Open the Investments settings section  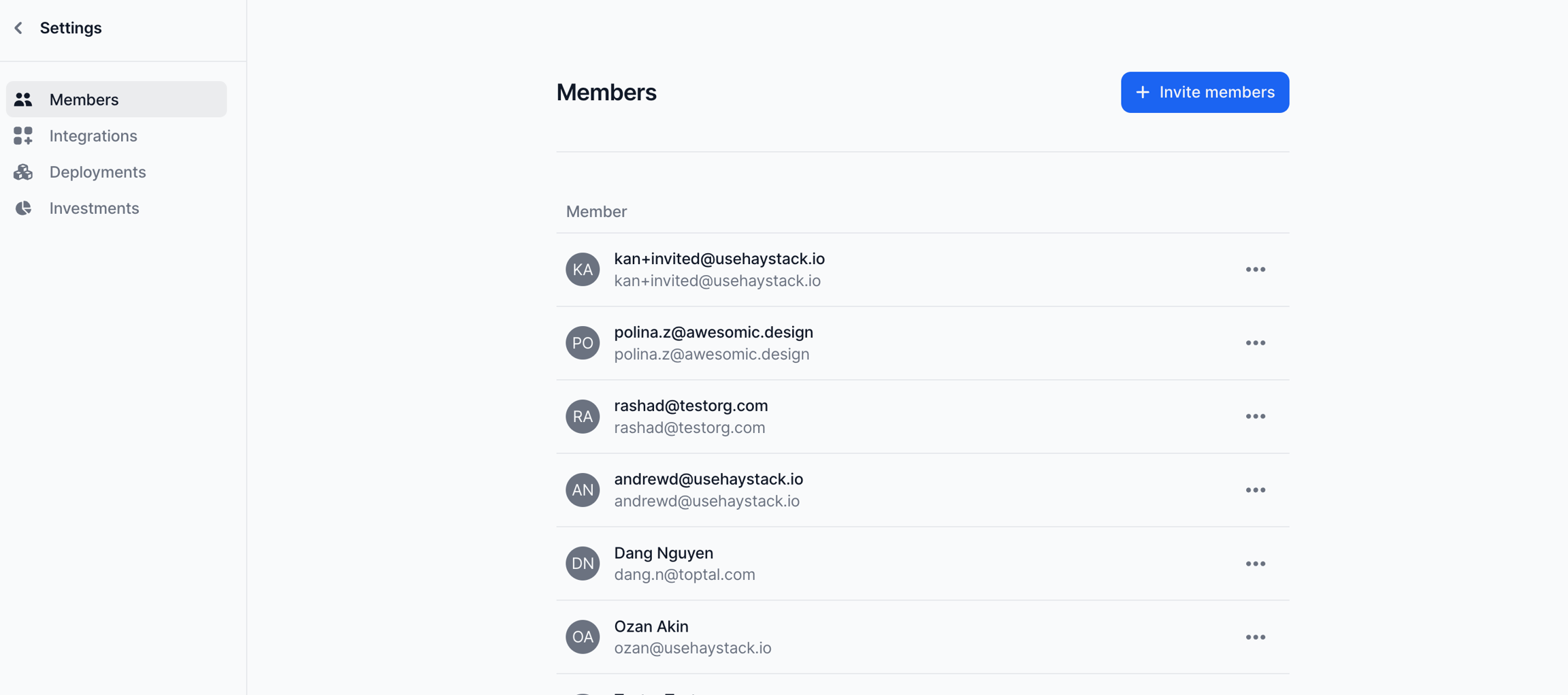94,208
